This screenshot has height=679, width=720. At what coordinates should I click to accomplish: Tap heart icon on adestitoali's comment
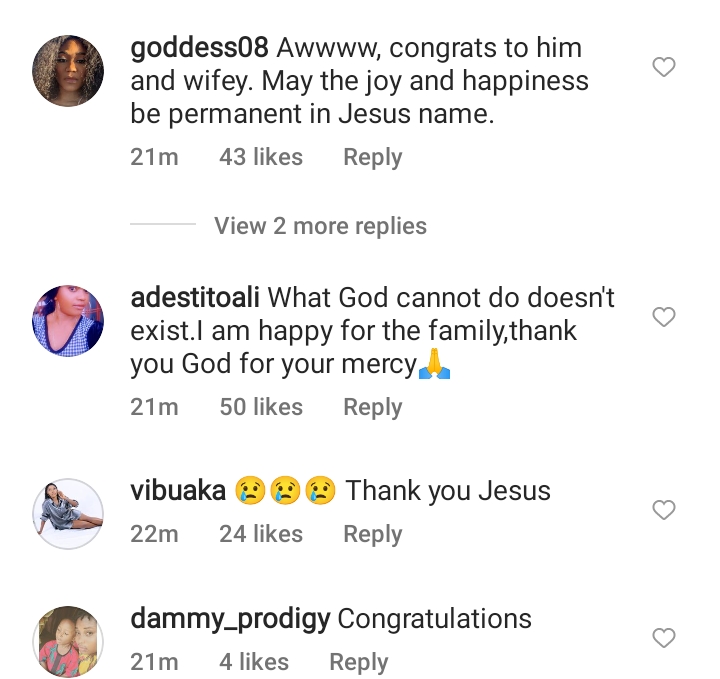[x=664, y=318]
